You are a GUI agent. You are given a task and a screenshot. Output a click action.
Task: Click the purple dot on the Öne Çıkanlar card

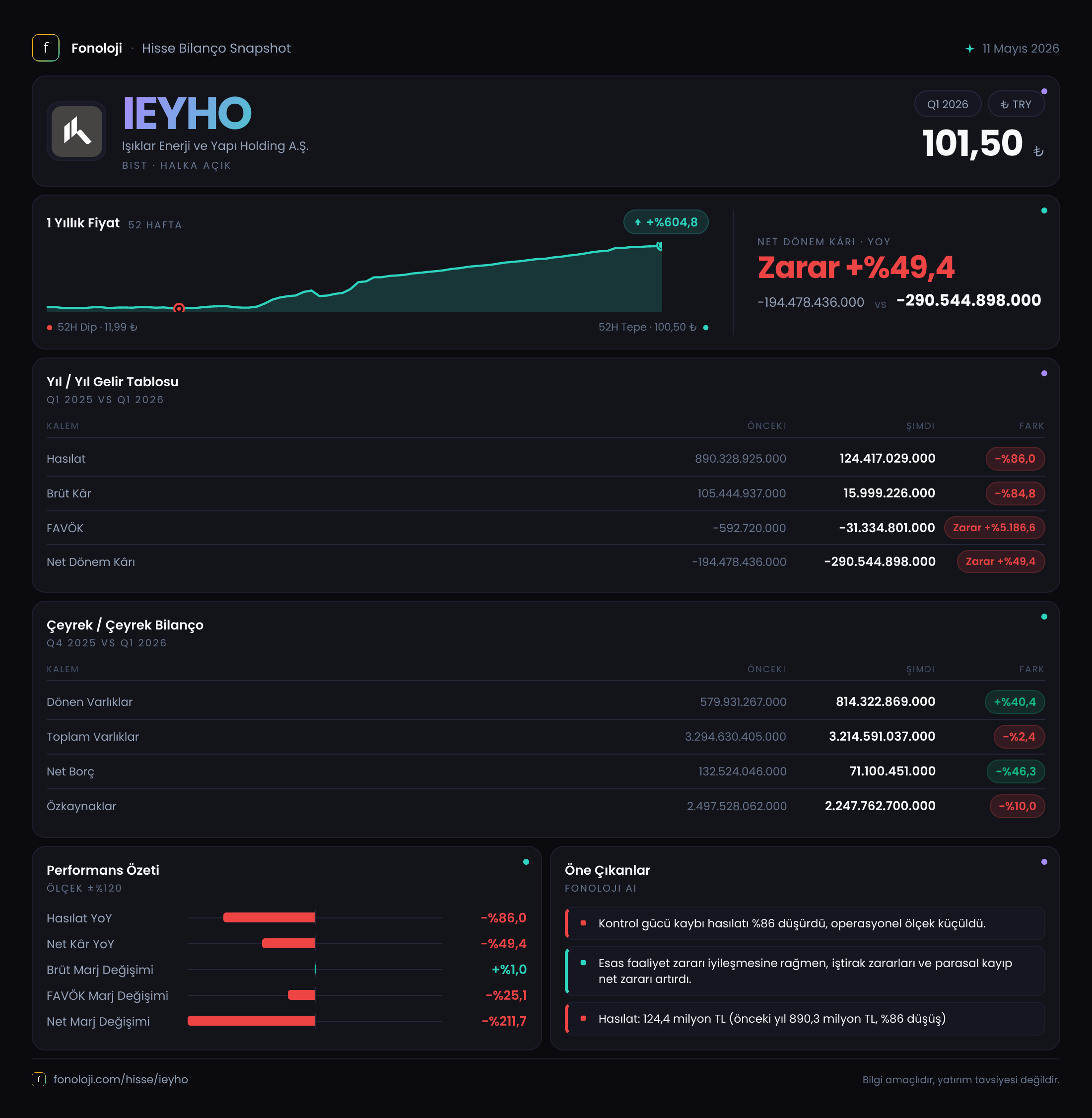point(1044,862)
